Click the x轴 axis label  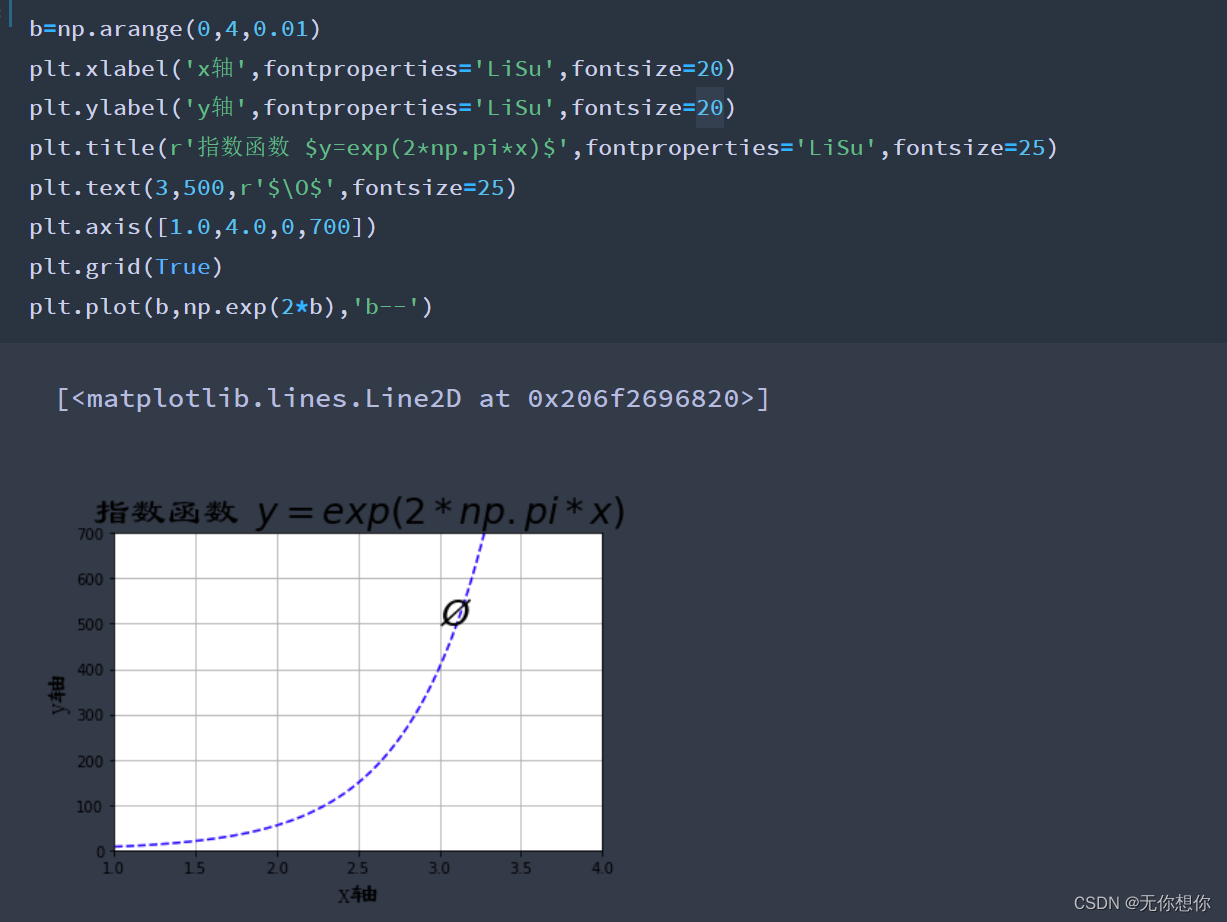click(x=357, y=894)
